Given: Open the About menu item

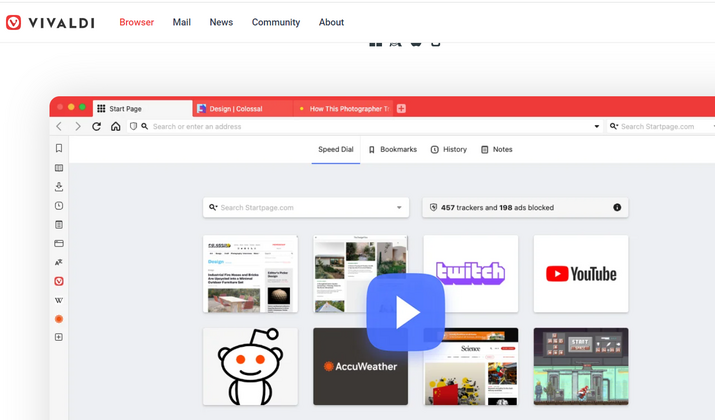Looking at the screenshot, I should (331, 22).
